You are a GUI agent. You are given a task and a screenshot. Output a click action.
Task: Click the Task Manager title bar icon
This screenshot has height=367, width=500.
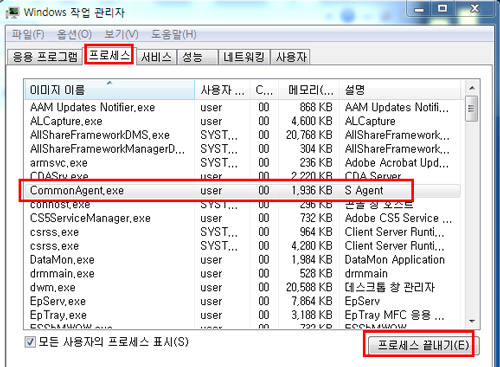(13, 12)
